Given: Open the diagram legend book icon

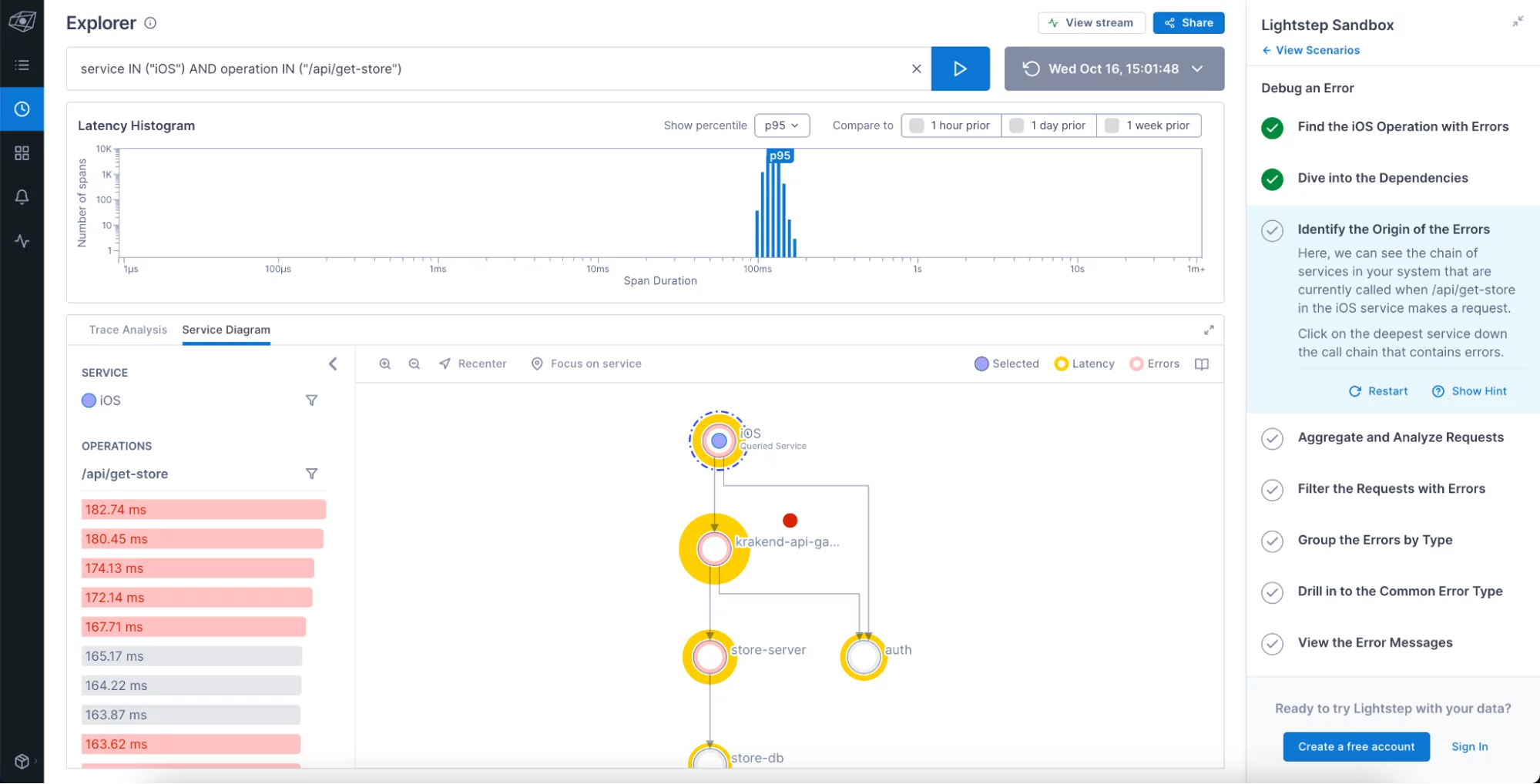Looking at the screenshot, I should 1201,364.
